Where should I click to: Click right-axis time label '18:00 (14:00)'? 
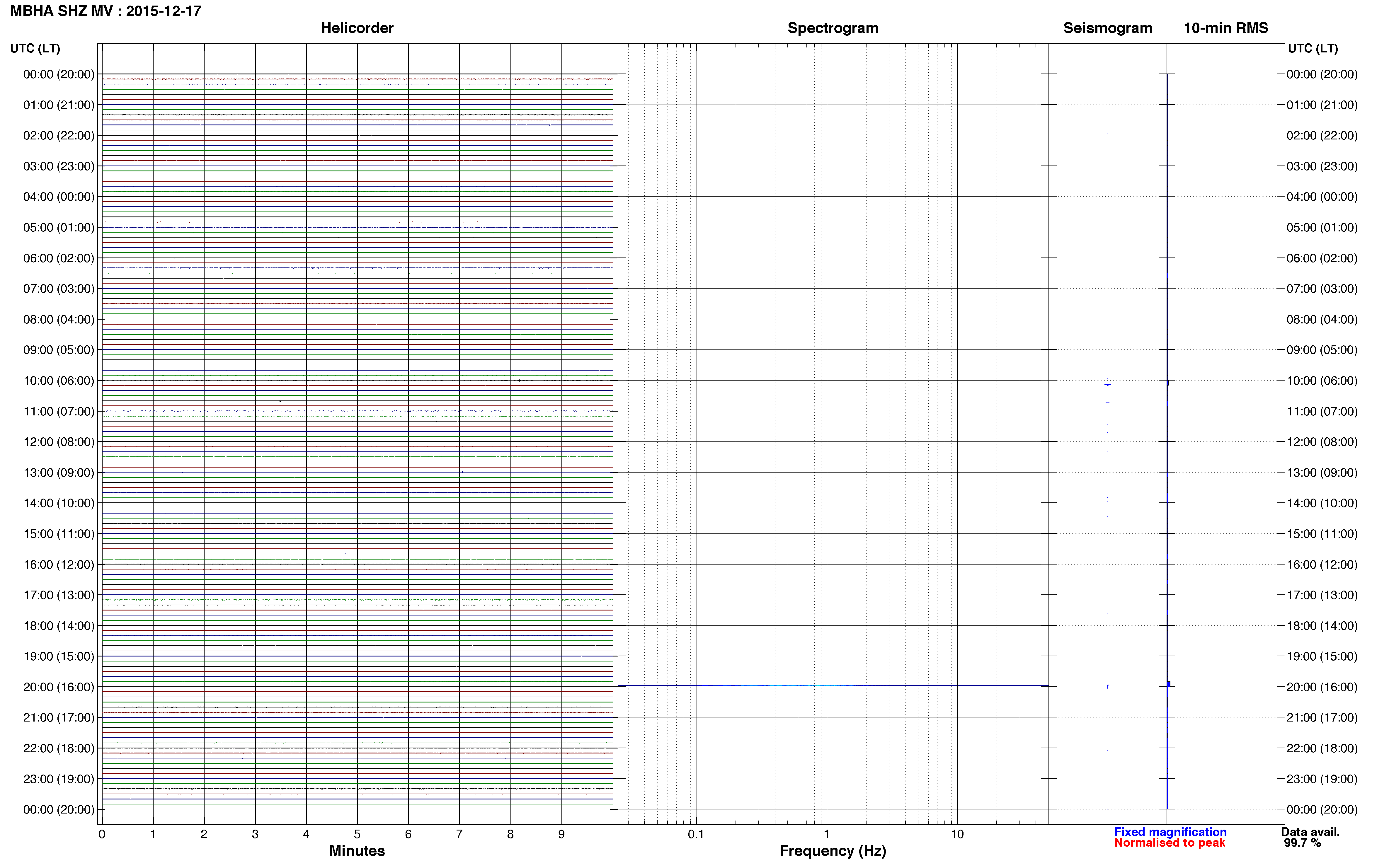click(x=1322, y=626)
